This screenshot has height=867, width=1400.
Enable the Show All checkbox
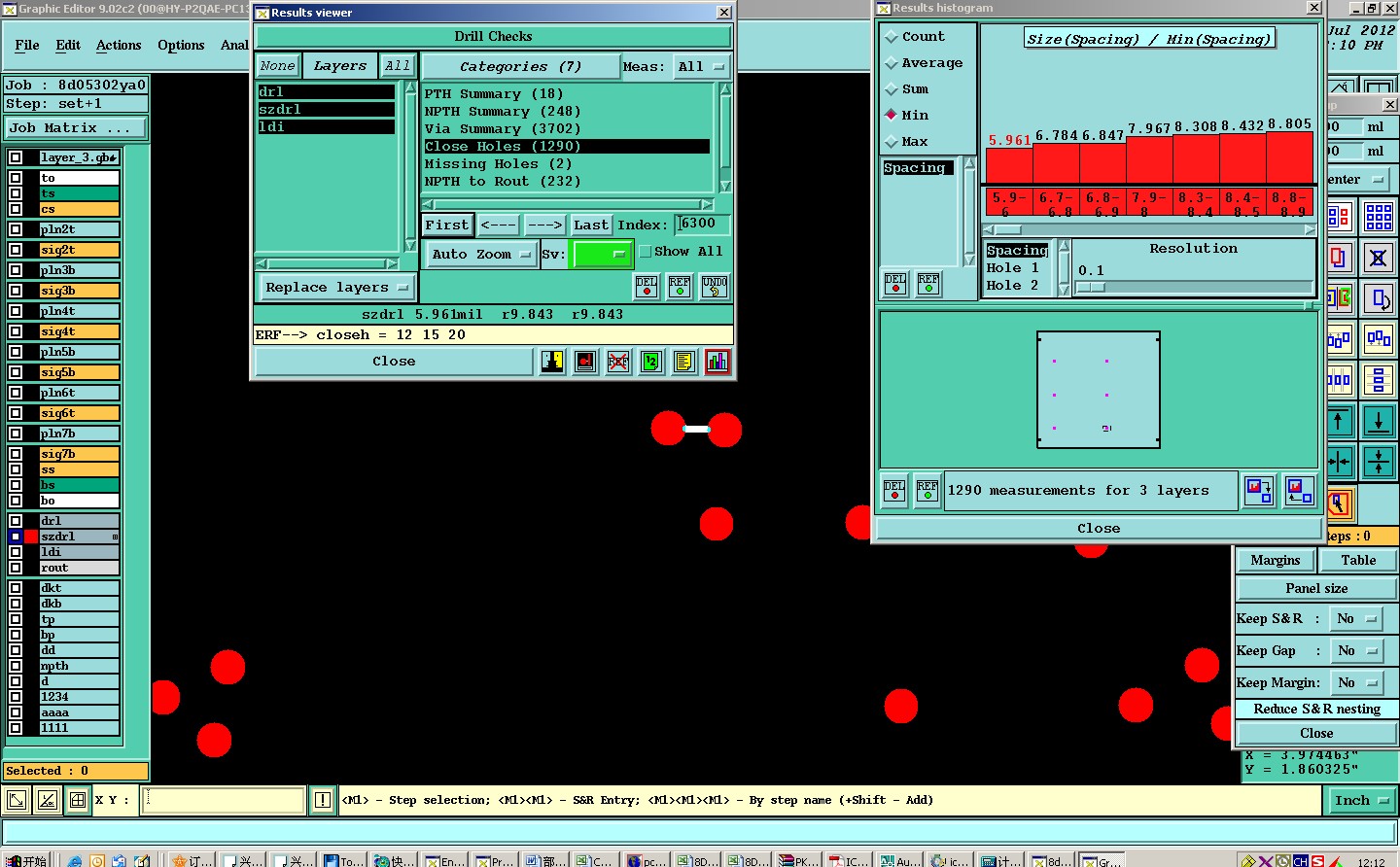[645, 252]
